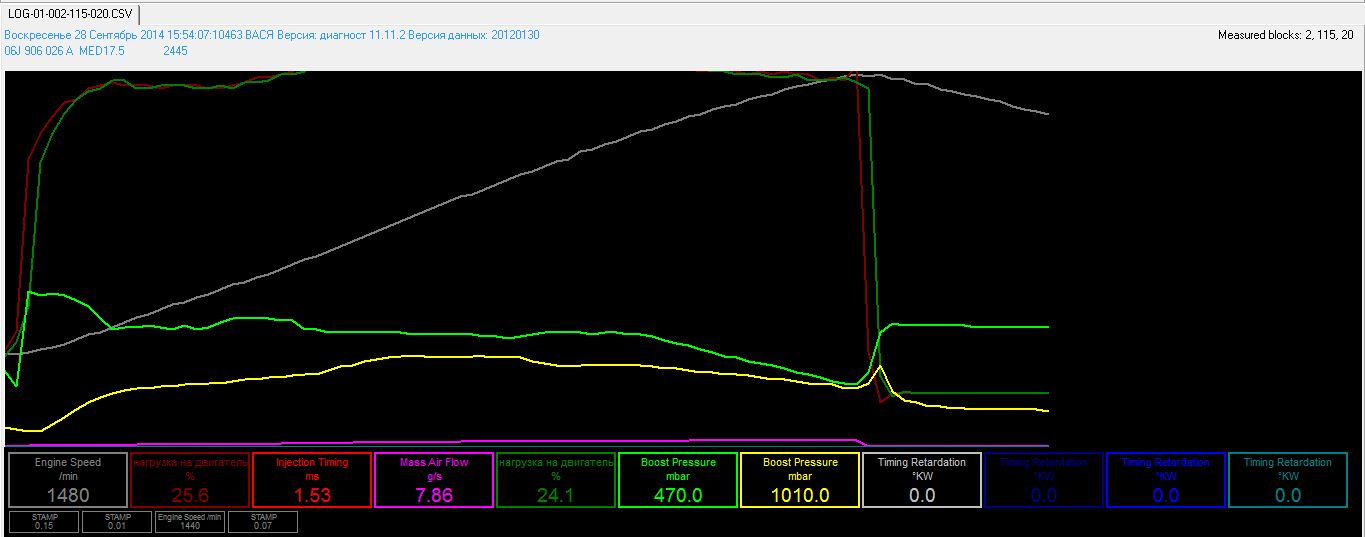Select the LOG-01-002-115-020.CSV tab
1365x537 pixels.
click(69, 14)
